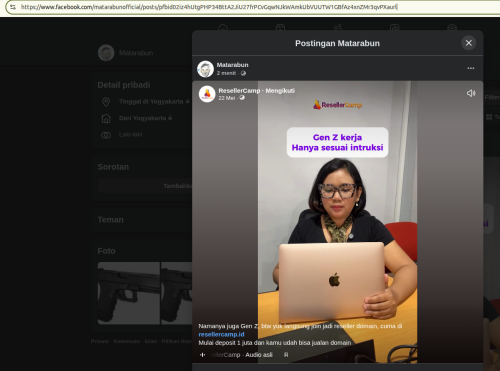Screen dimensions: 500x371
Task: Unmute the video with the speaker icon
Action: coord(471,93)
